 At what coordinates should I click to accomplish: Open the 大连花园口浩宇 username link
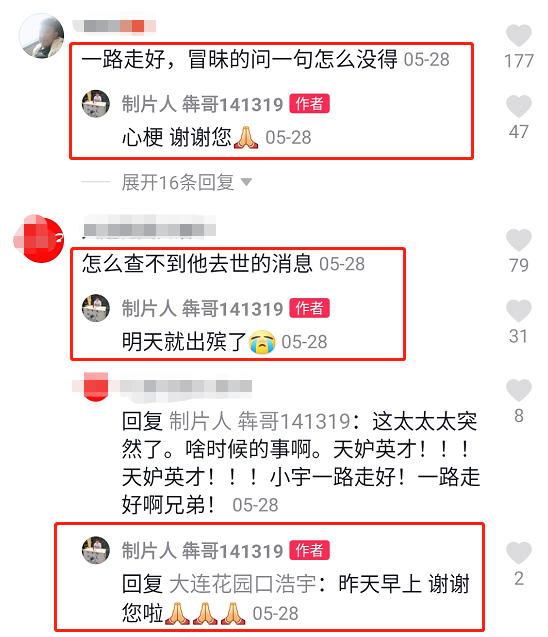pyautogui.click(x=243, y=584)
